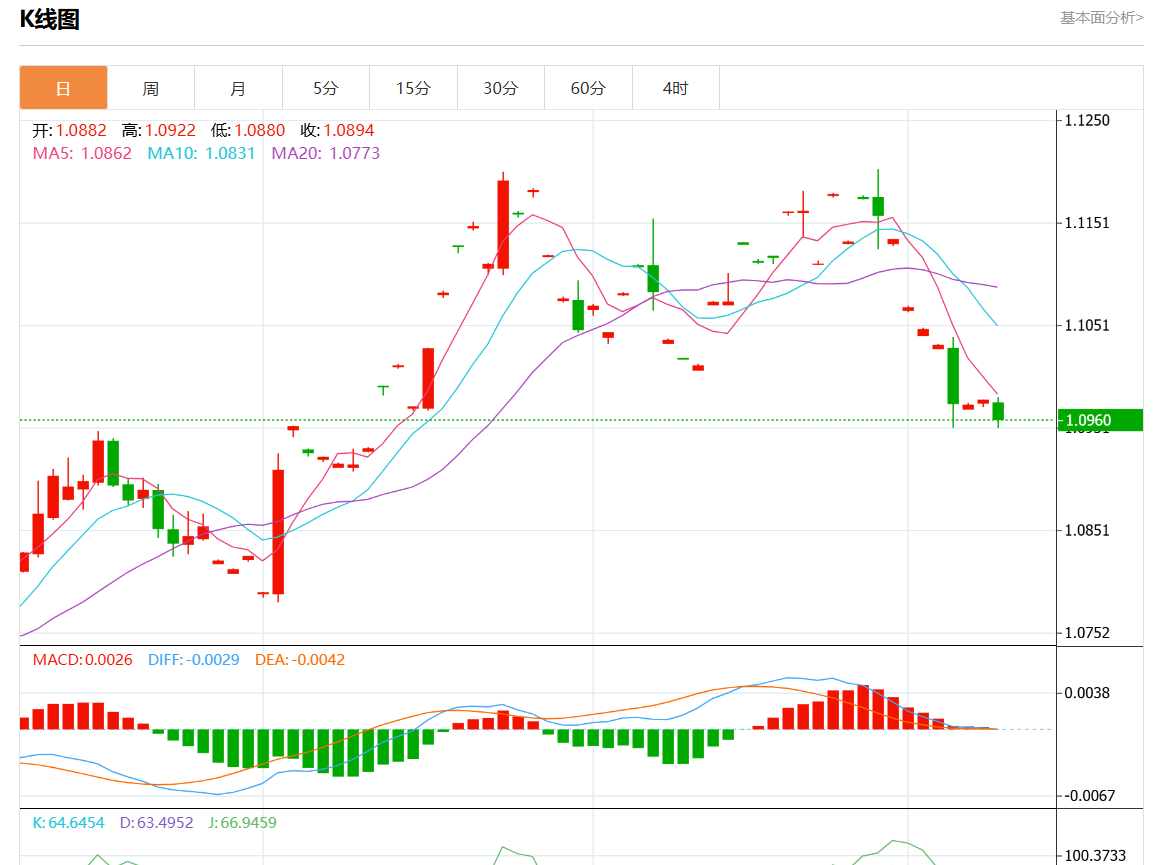Click the 1.1151 price axis label
This screenshot has height=865, width=1166.
click(x=1087, y=223)
